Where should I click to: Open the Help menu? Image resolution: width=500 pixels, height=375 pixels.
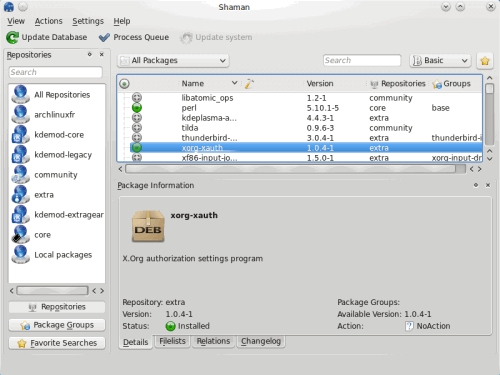point(122,21)
